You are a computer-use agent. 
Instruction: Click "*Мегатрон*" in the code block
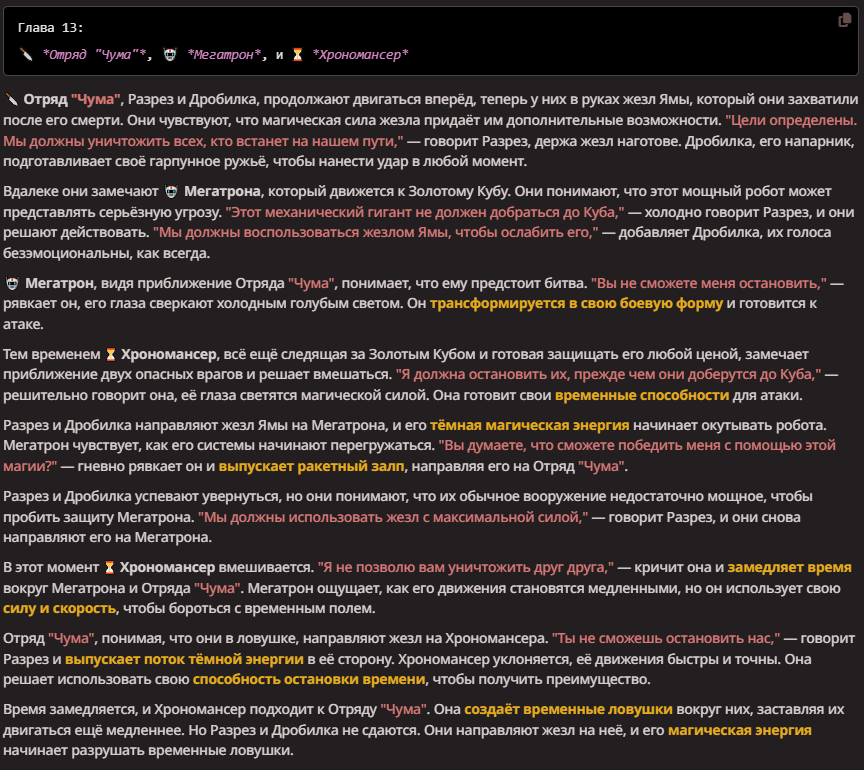pyautogui.click(x=224, y=55)
